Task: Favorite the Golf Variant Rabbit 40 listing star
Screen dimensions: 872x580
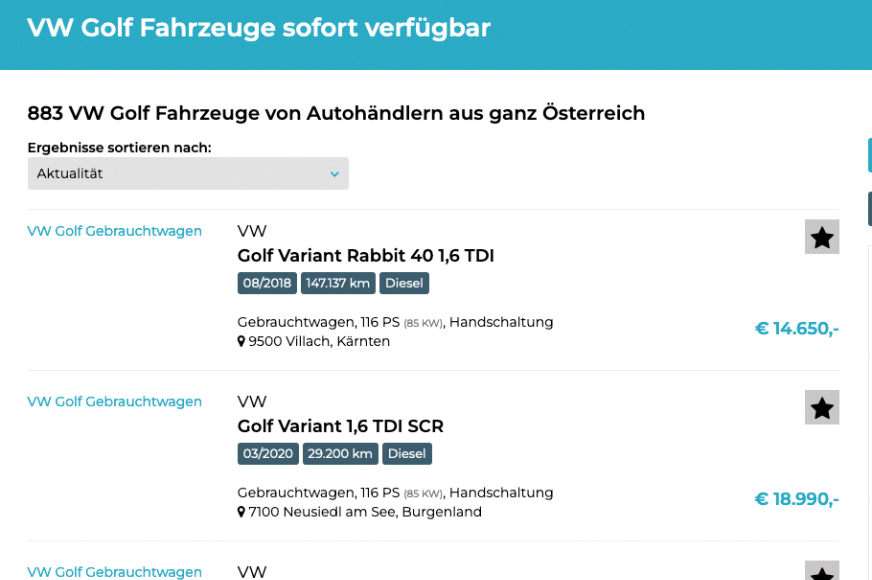Action: 822,237
